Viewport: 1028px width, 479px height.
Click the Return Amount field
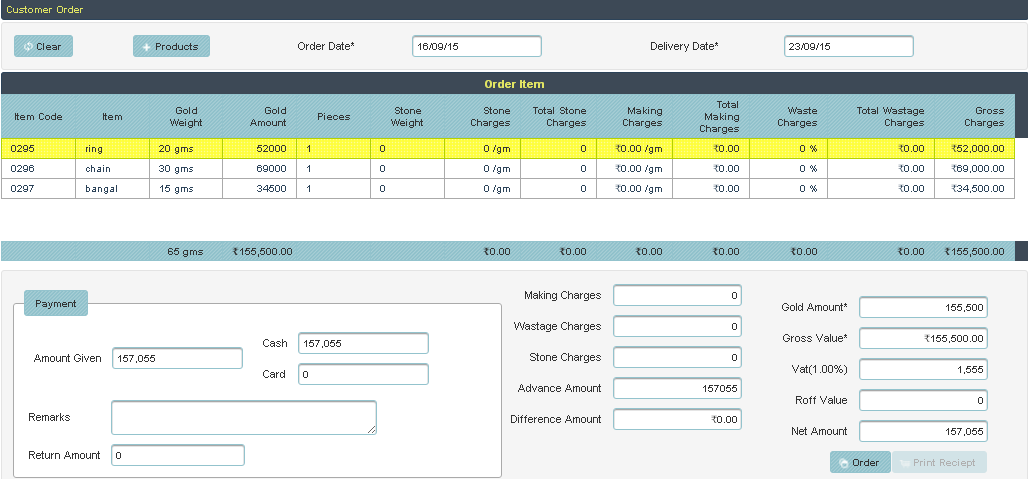click(x=177, y=455)
